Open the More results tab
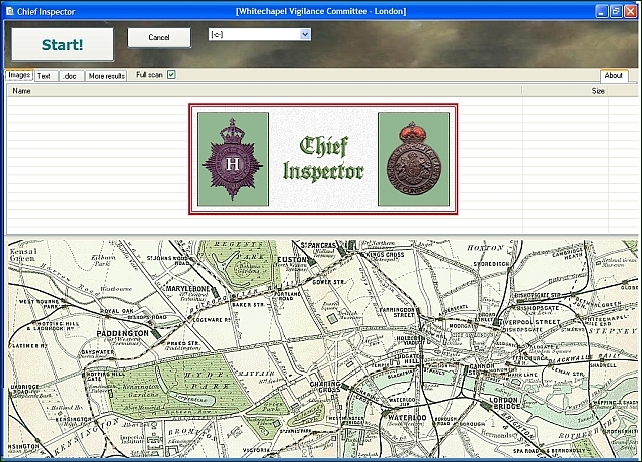 pyautogui.click(x=106, y=76)
